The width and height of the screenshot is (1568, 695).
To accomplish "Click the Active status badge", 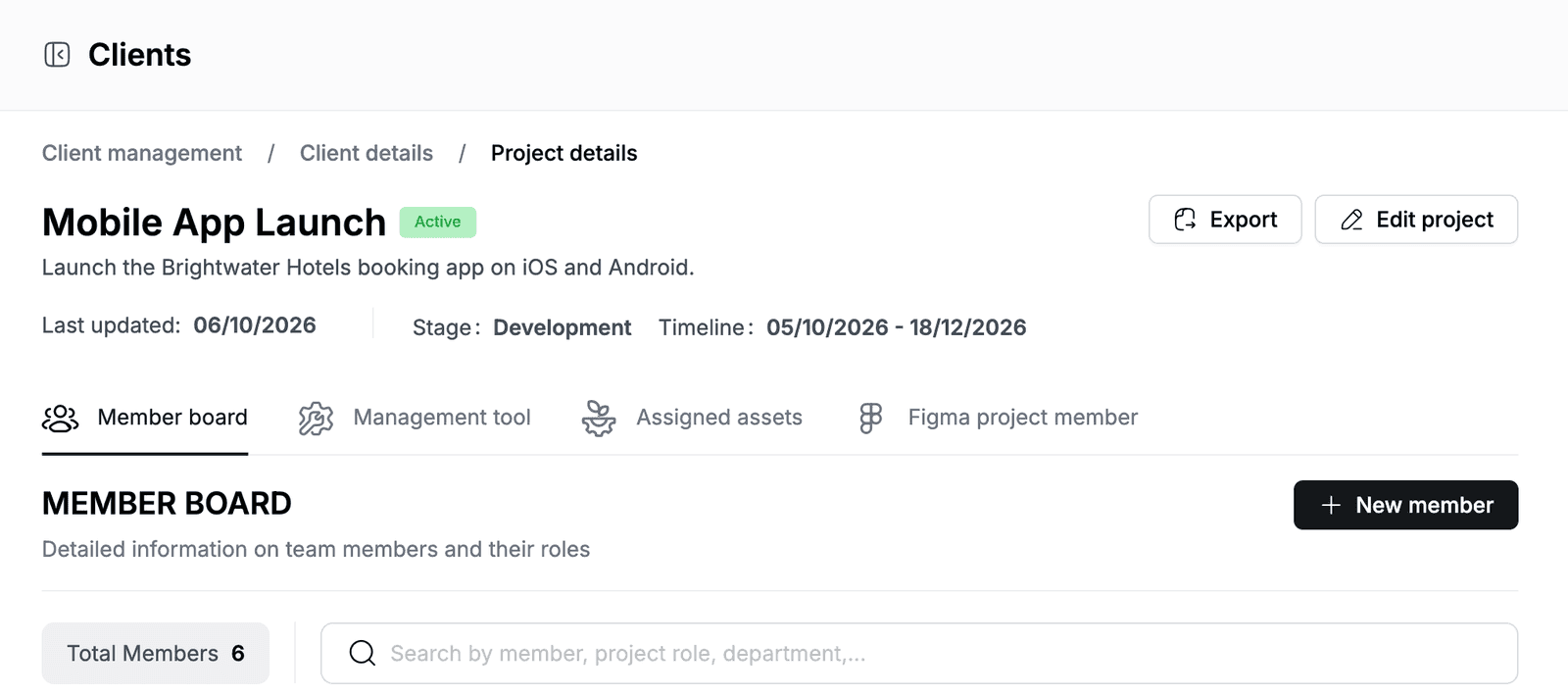I will (x=438, y=223).
